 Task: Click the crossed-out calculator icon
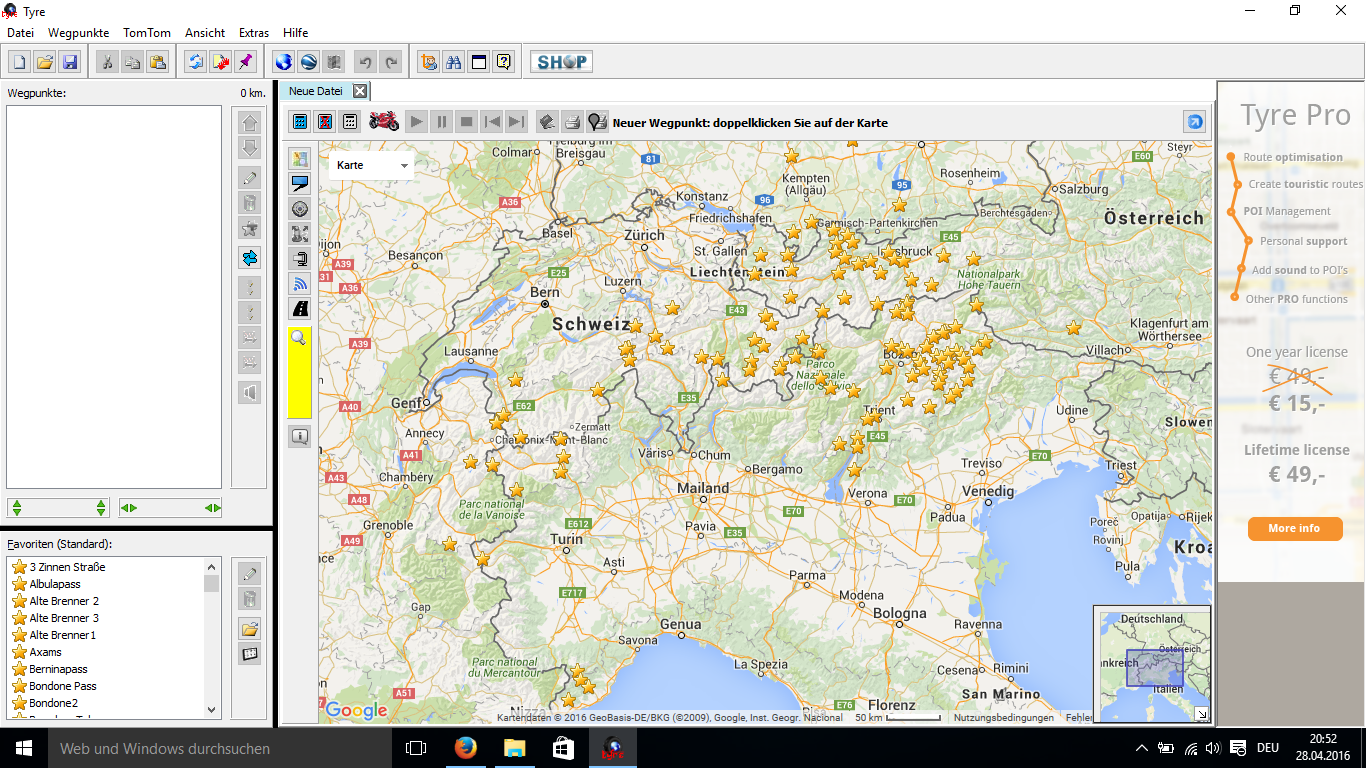coord(324,122)
